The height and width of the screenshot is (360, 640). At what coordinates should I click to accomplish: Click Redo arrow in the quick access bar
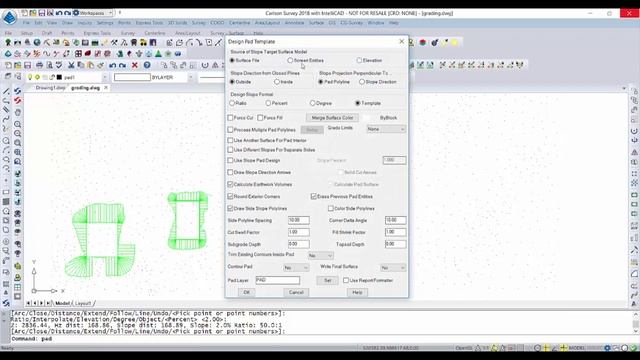pyautogui.click(x=67, y=13)
